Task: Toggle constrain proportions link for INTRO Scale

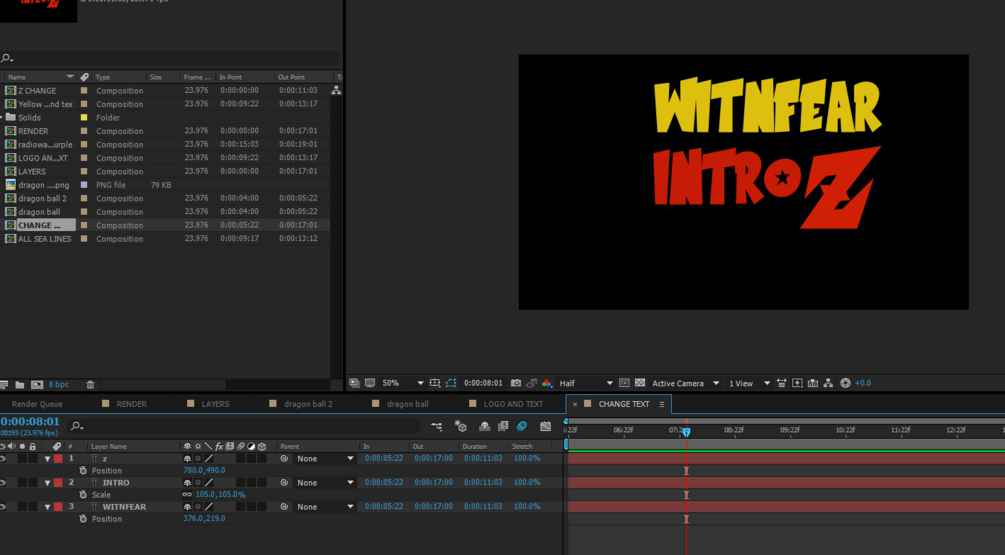Action: click(x=187, y=495)
